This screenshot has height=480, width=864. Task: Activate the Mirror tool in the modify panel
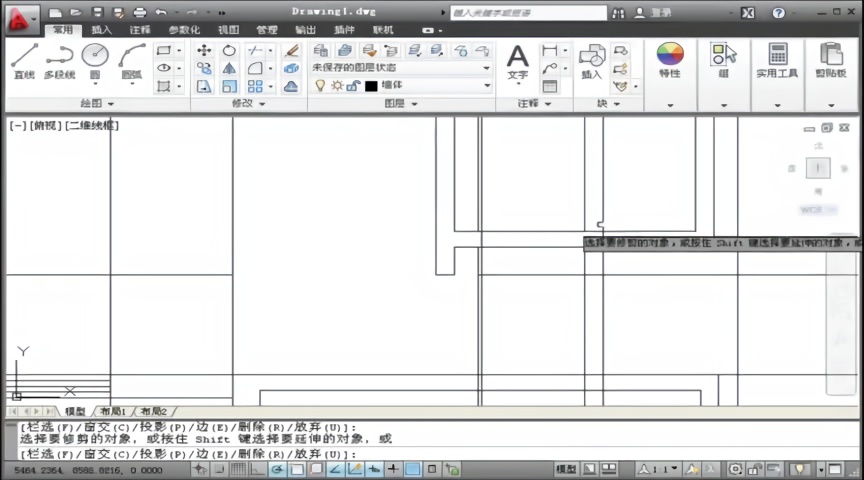coord(229,68)
